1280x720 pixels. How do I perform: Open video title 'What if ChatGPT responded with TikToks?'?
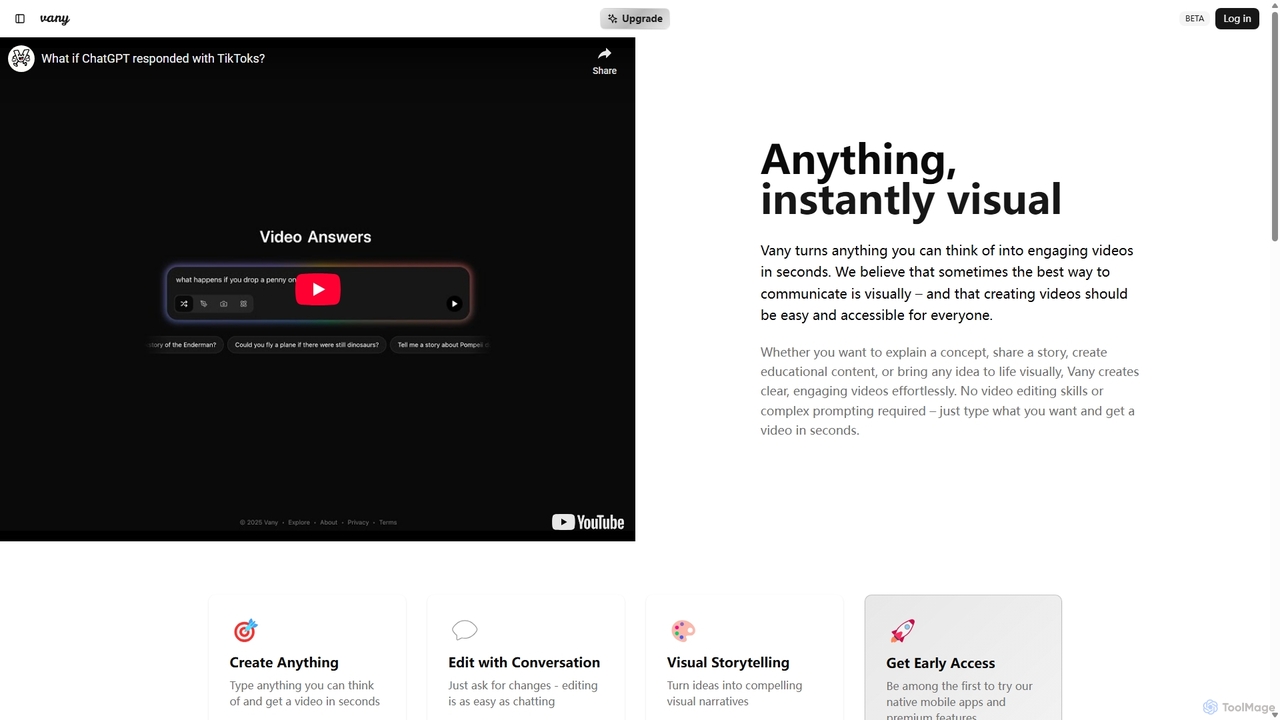[153, 58]
